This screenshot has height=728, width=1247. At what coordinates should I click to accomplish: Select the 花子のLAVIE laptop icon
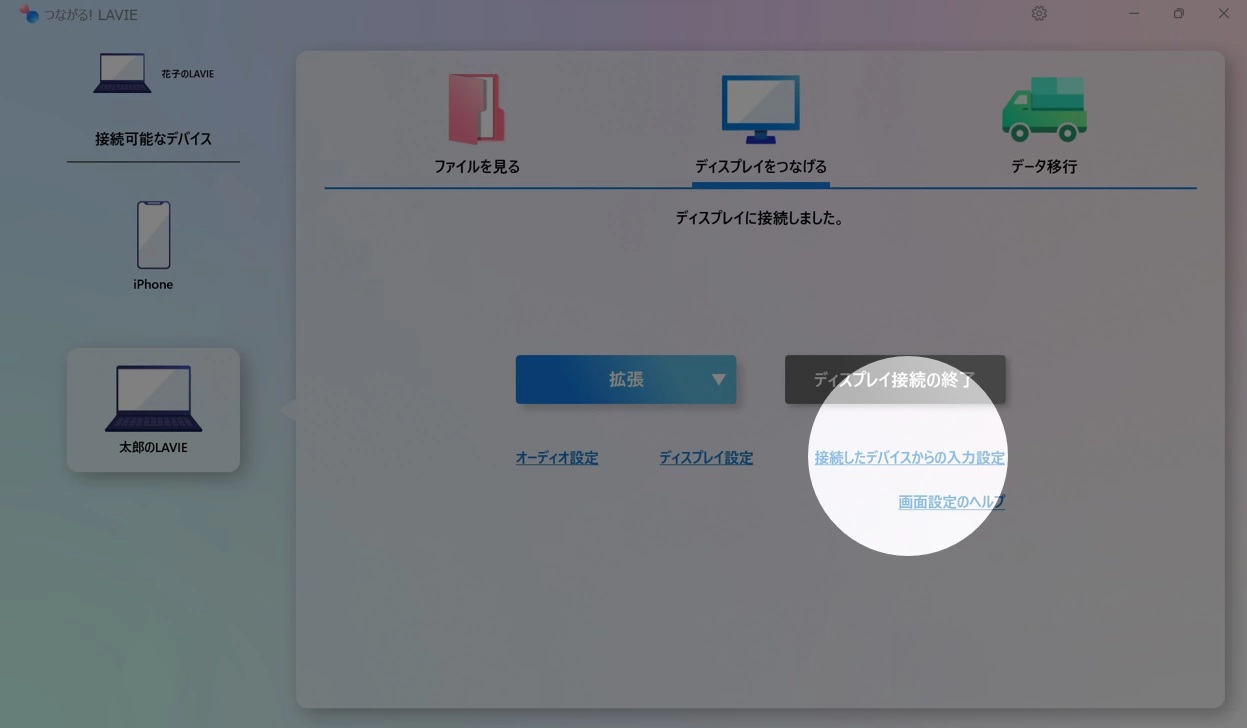[x=122, y=73]
